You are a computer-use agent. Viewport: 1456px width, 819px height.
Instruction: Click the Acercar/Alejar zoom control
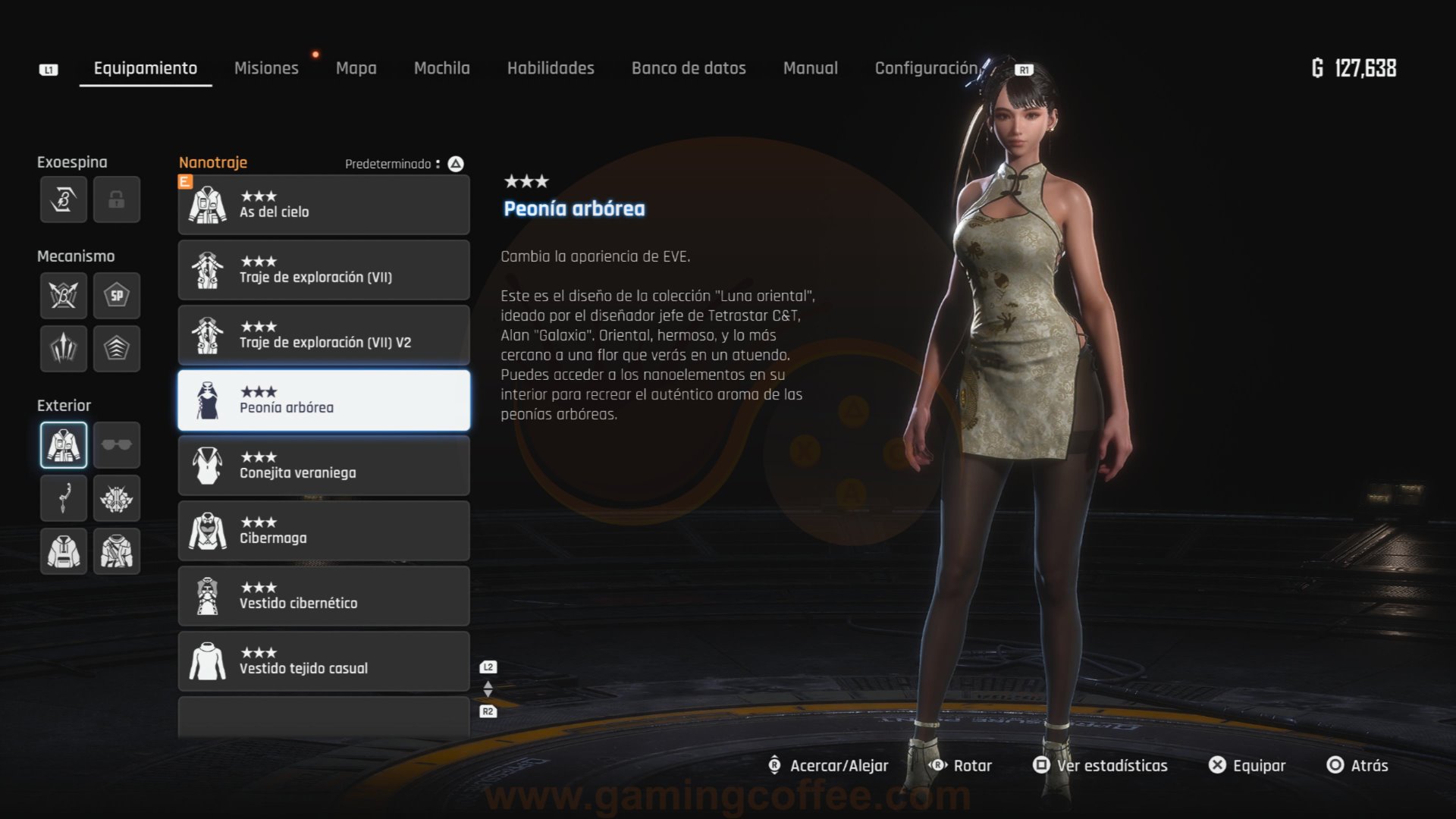pos(828,766)
